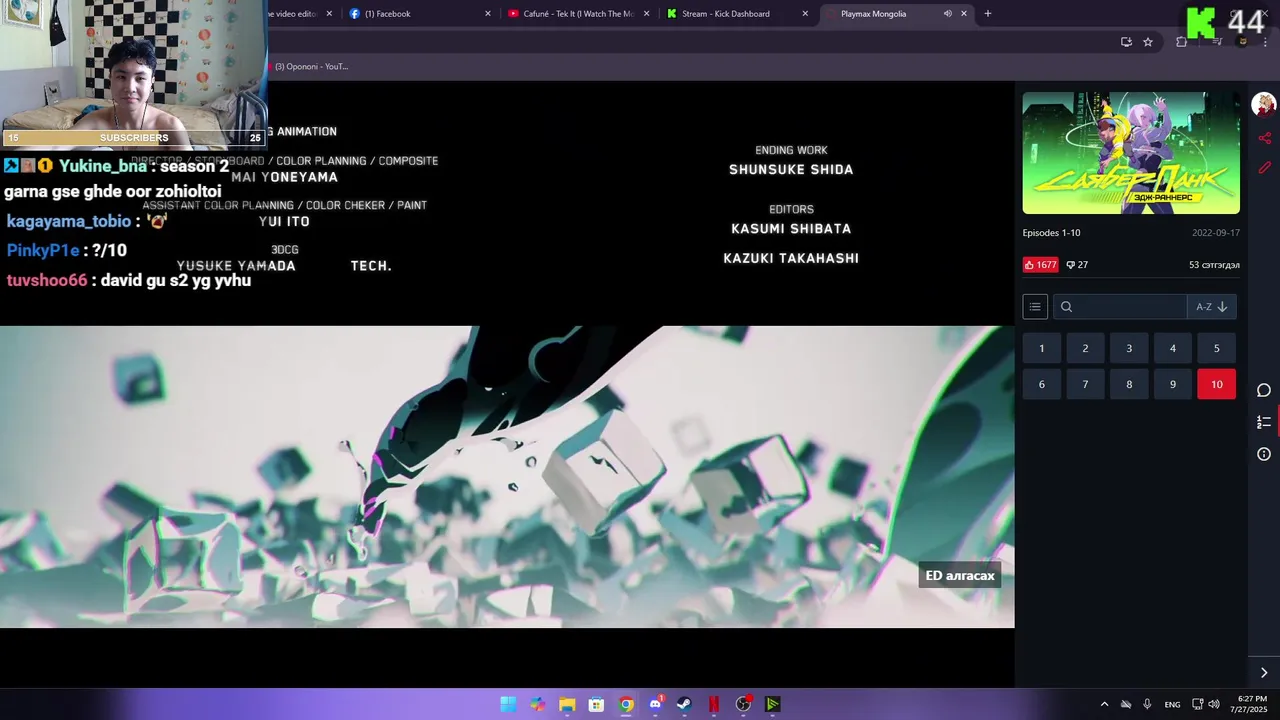
Task: Open the Cyberpunk Edgerunners poster thumbnail
Action: 1131,153
